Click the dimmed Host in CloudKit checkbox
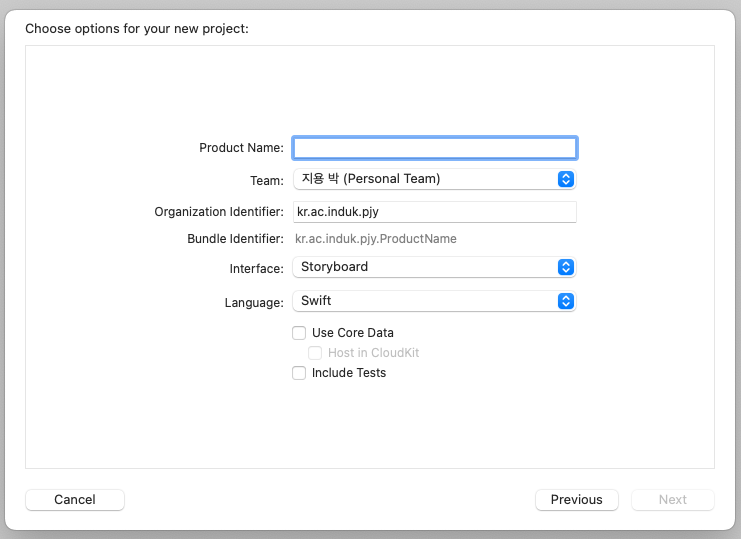This screenshot has width=741, height=539. pyautogui.click(x=315, y=353)
